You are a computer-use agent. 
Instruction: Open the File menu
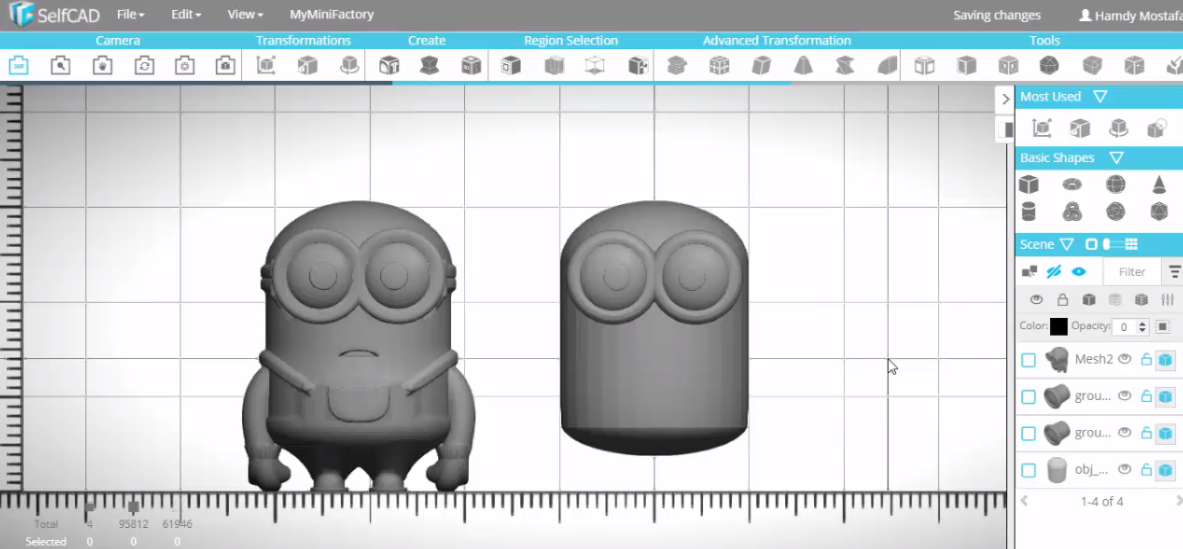131,14
